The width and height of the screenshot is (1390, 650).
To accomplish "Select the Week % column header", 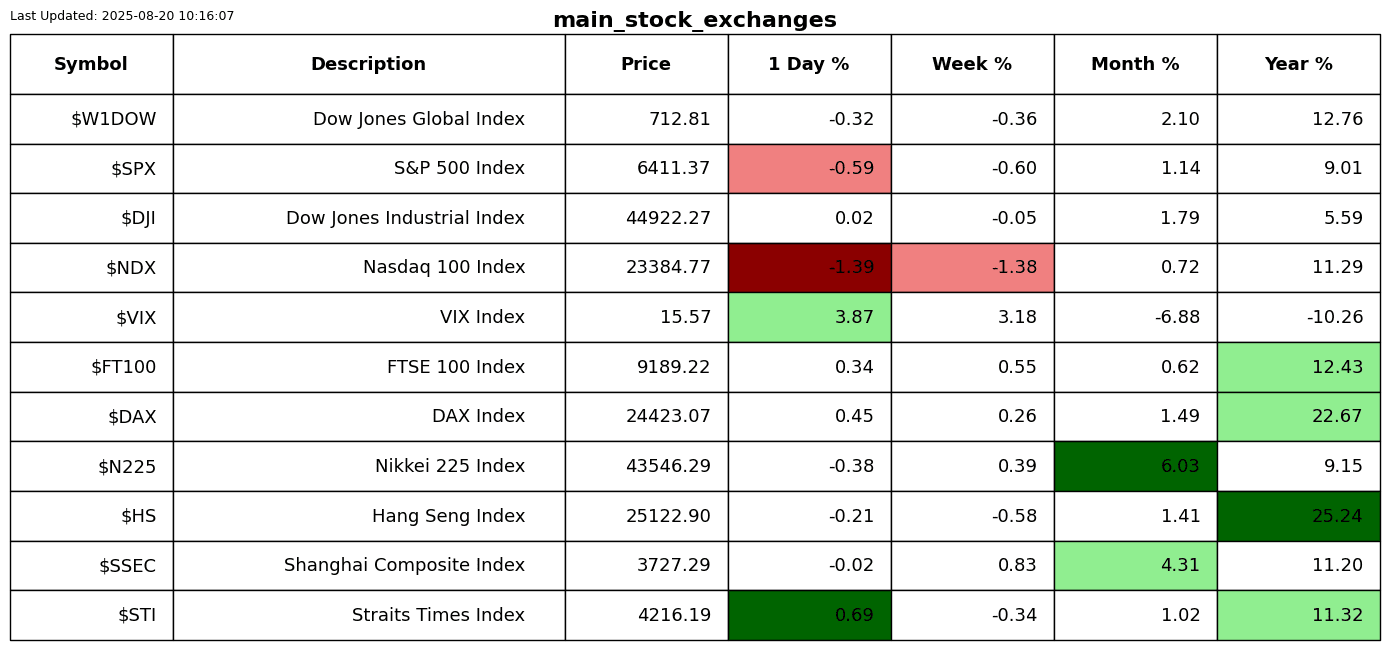I will pyautogui.click(x=972, y=64).
